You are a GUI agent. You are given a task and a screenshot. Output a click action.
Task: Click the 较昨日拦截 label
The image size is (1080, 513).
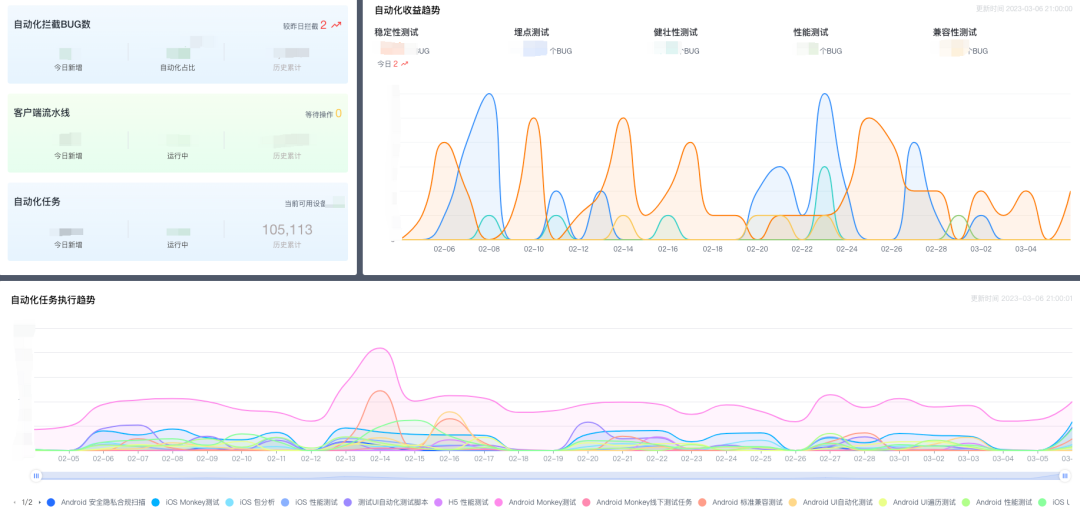tap(300, 26)
